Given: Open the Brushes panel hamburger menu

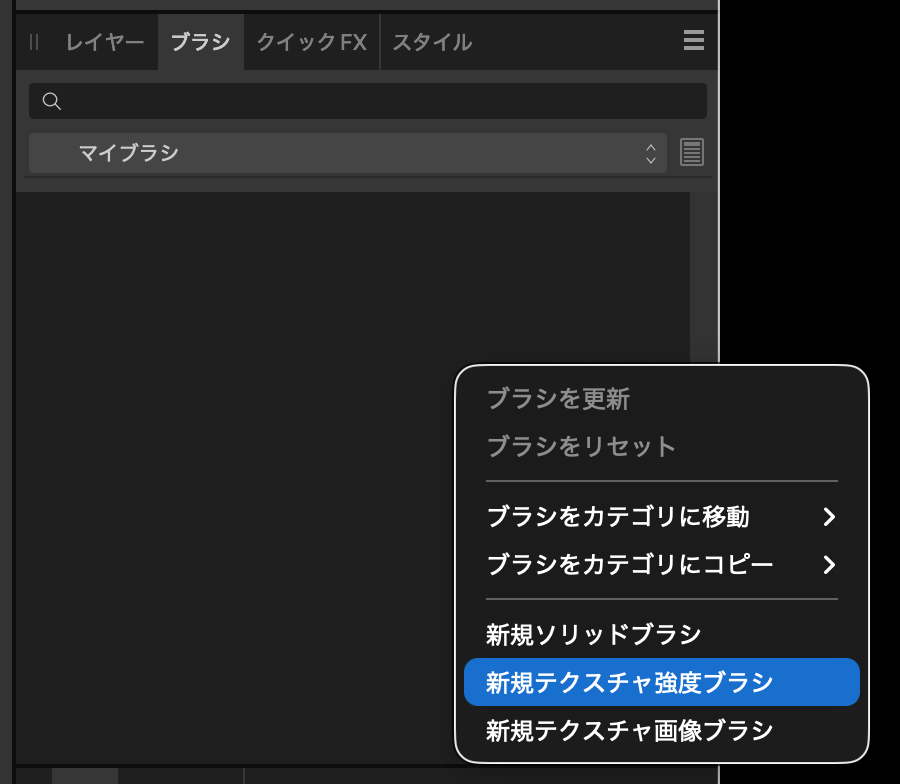Looking at the screenshot, I should point(694,41).
